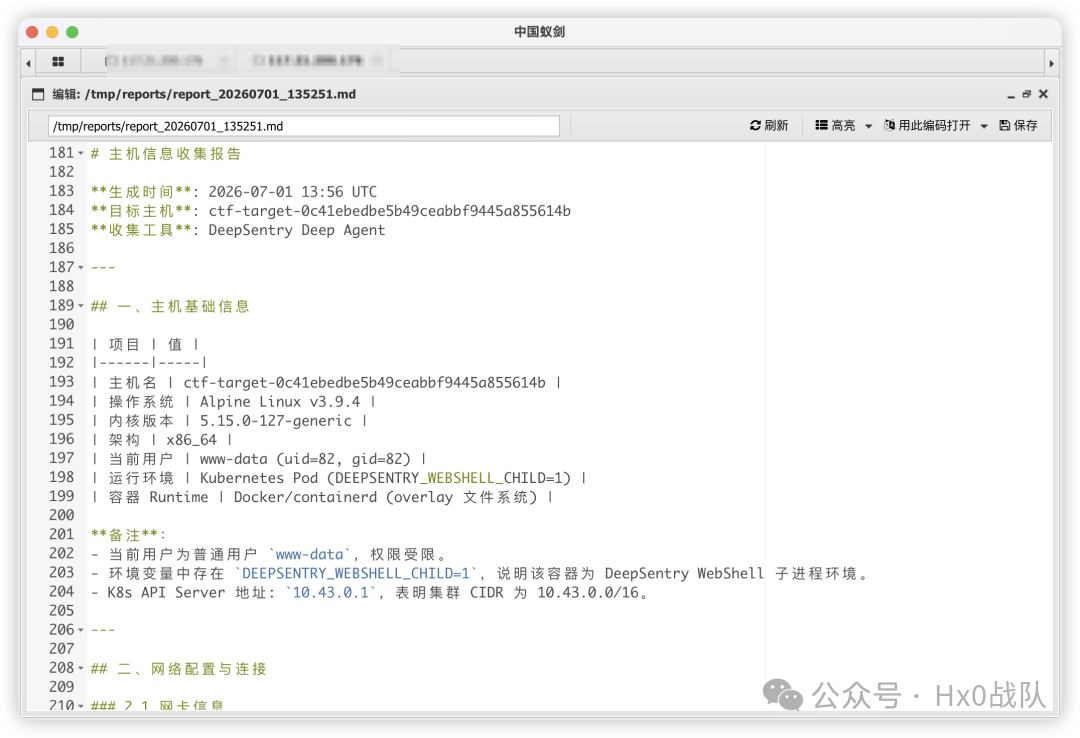Viewport: 1080px width, 738px height.
Task: Click the '**目标主机**' label
Action: point(141,211)
